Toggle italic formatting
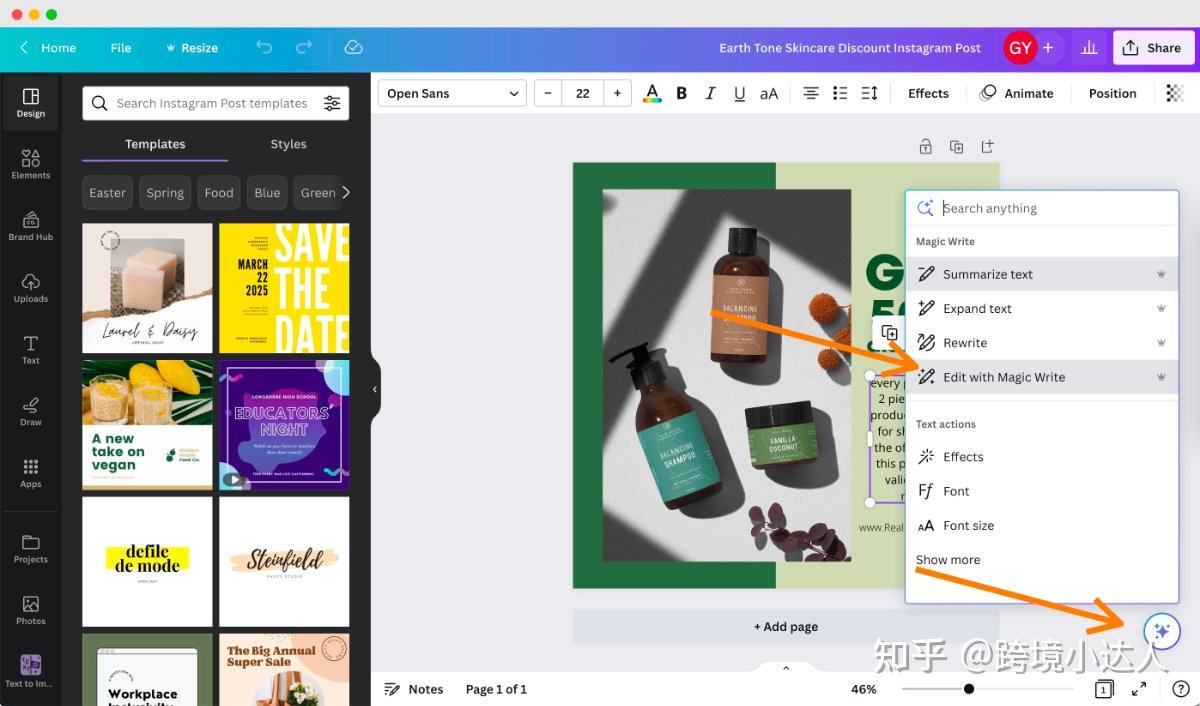Screen dimensions: 1200x706 [x=710, y=93]
